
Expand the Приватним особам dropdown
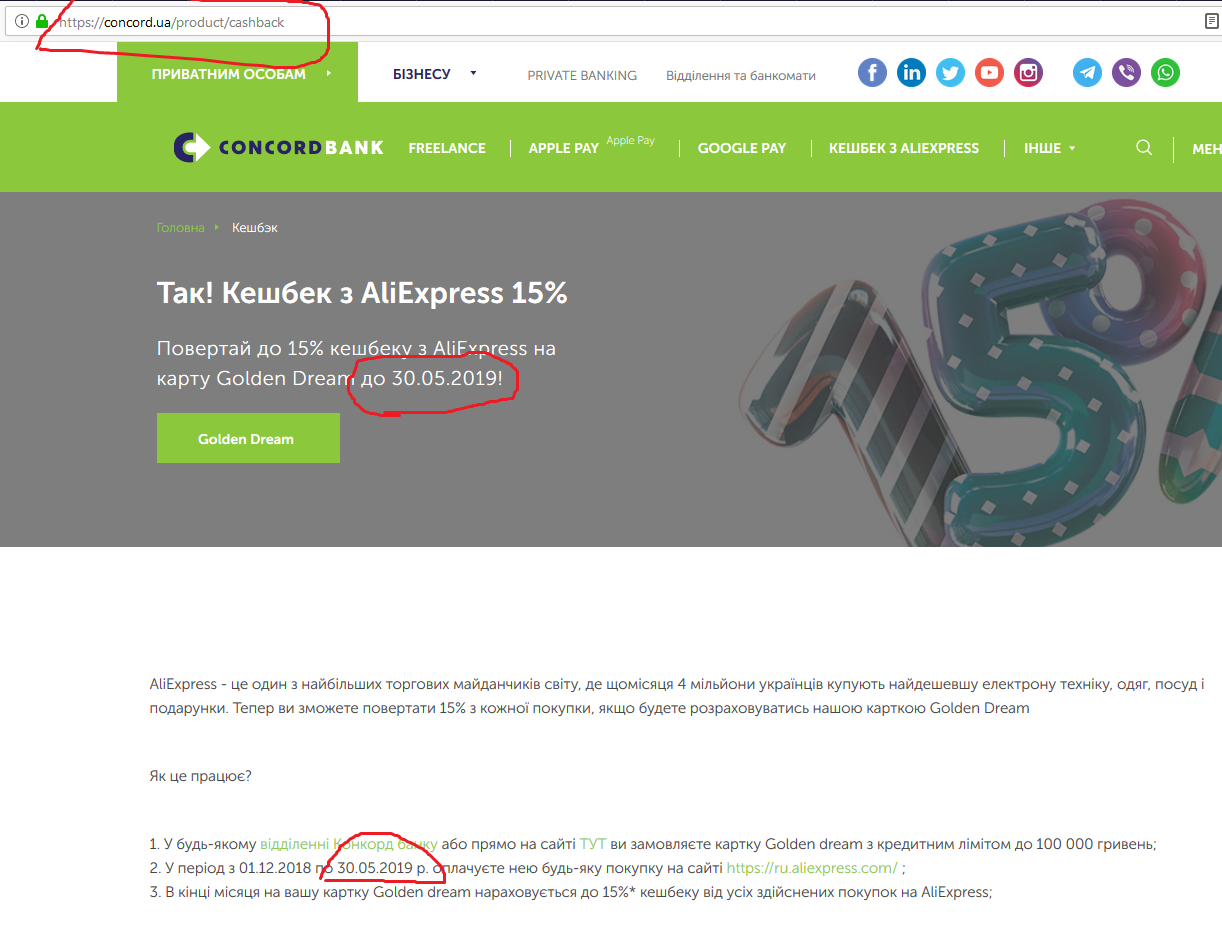pyautogui.click(x=237, y=74)
